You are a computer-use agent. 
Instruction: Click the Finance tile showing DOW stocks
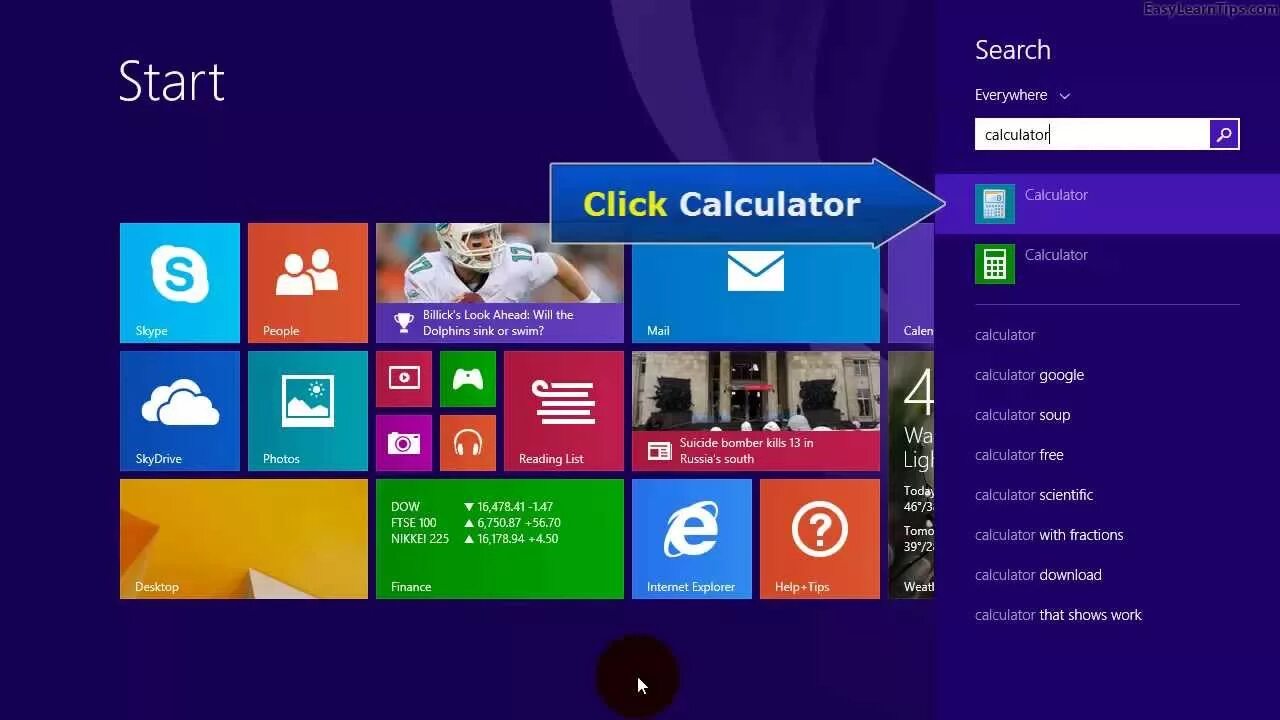(x=499, y=538)
